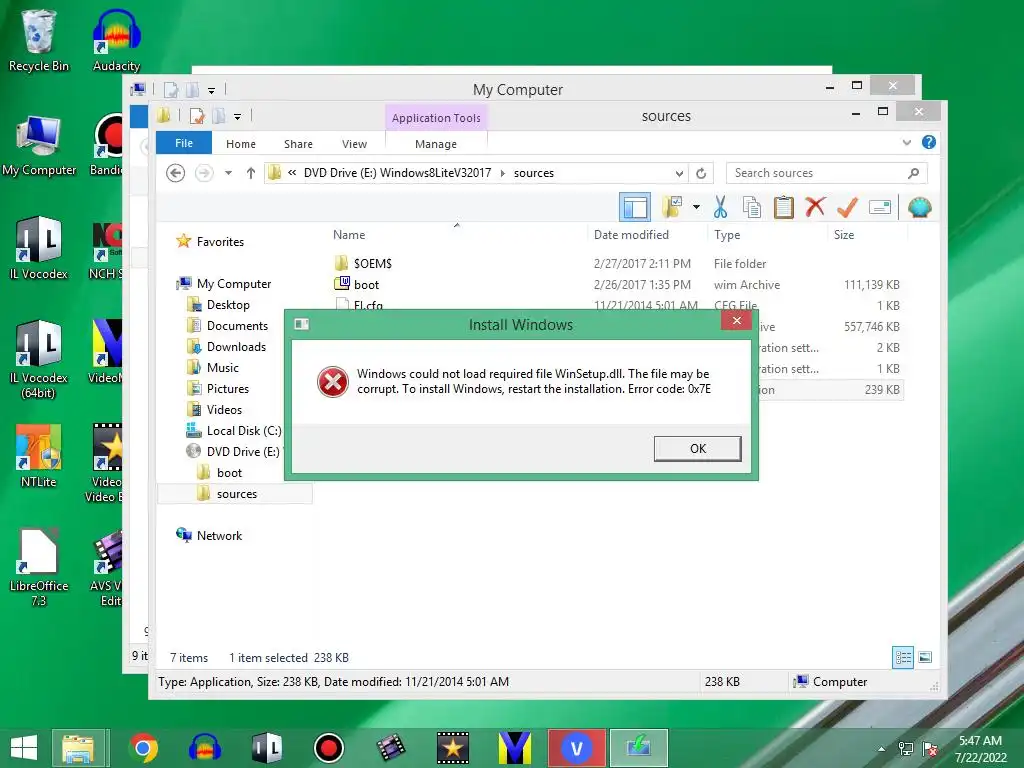Refresh the sources folder view
The image size is (1024, 768).
(x=701, y=173)
